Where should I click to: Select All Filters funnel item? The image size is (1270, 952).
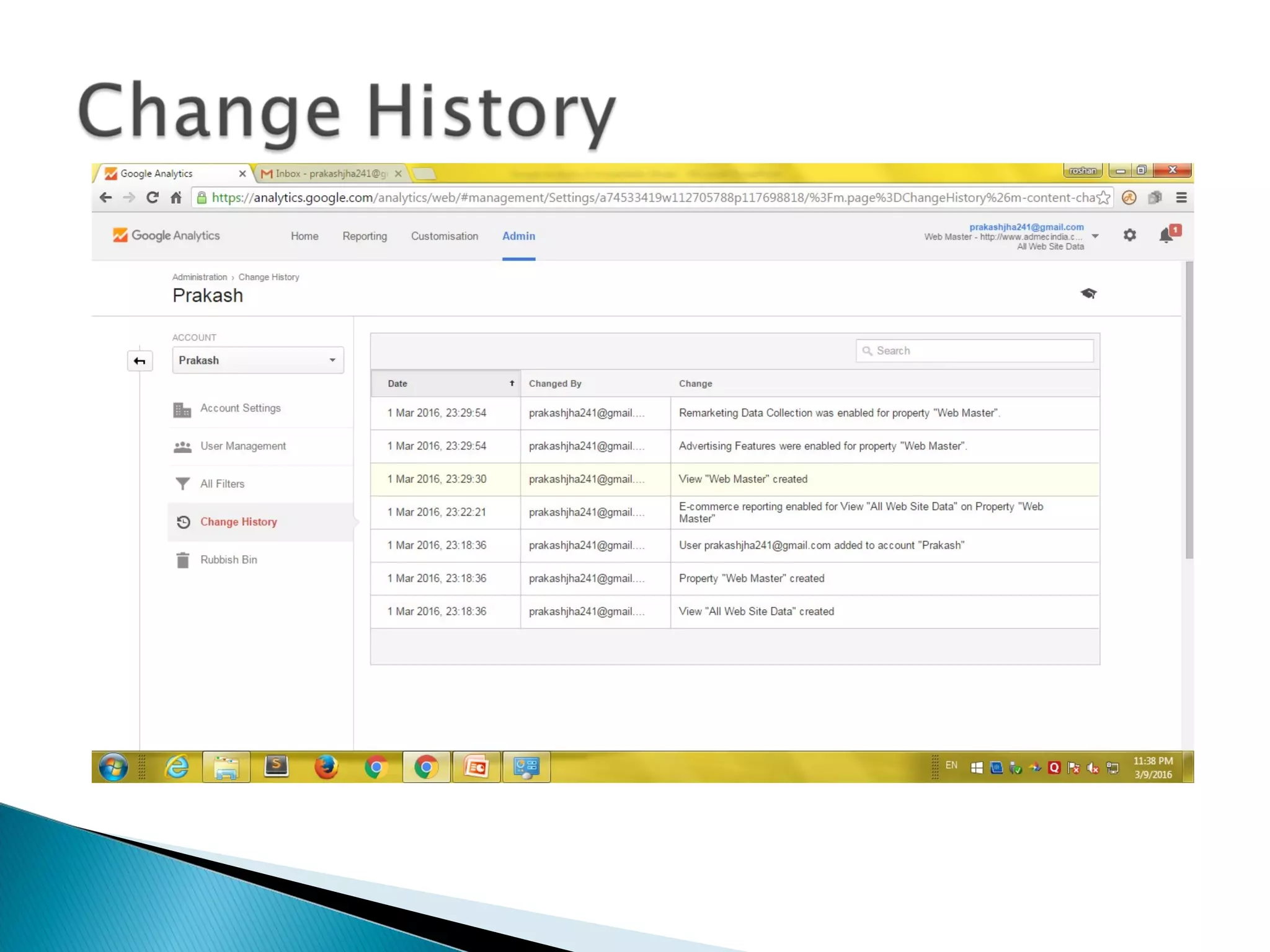pyautogui.click(x=222, y=484)
